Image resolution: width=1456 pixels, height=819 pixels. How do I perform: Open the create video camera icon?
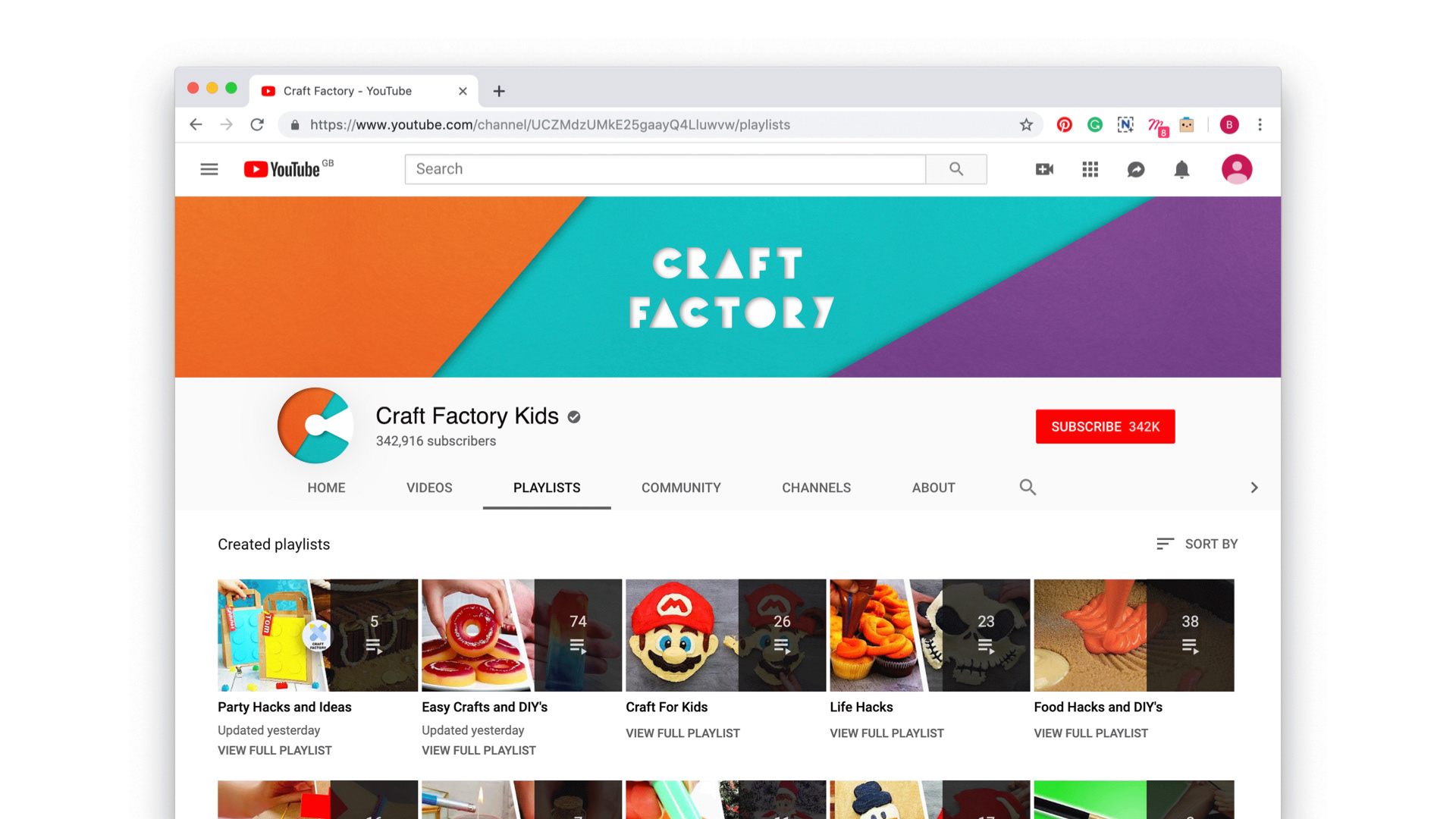point(1044,169)
